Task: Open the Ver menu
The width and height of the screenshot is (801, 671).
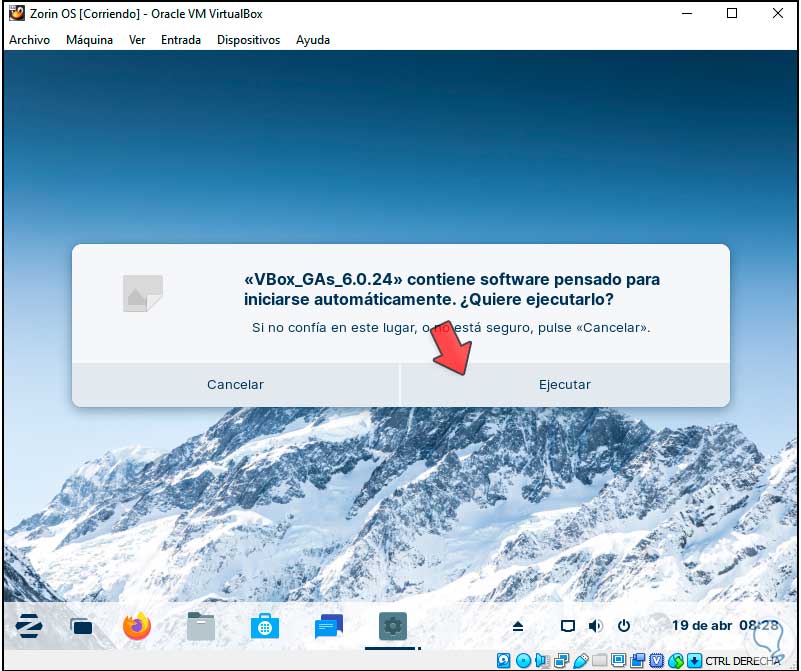Action: 137,40
